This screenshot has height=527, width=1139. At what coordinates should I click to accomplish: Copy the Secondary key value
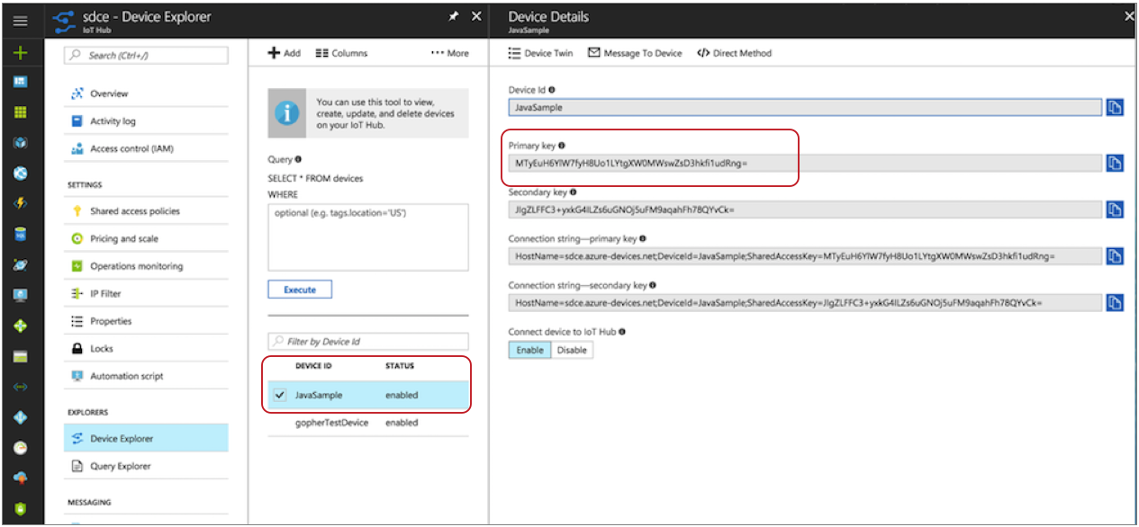click(1115, 209)
